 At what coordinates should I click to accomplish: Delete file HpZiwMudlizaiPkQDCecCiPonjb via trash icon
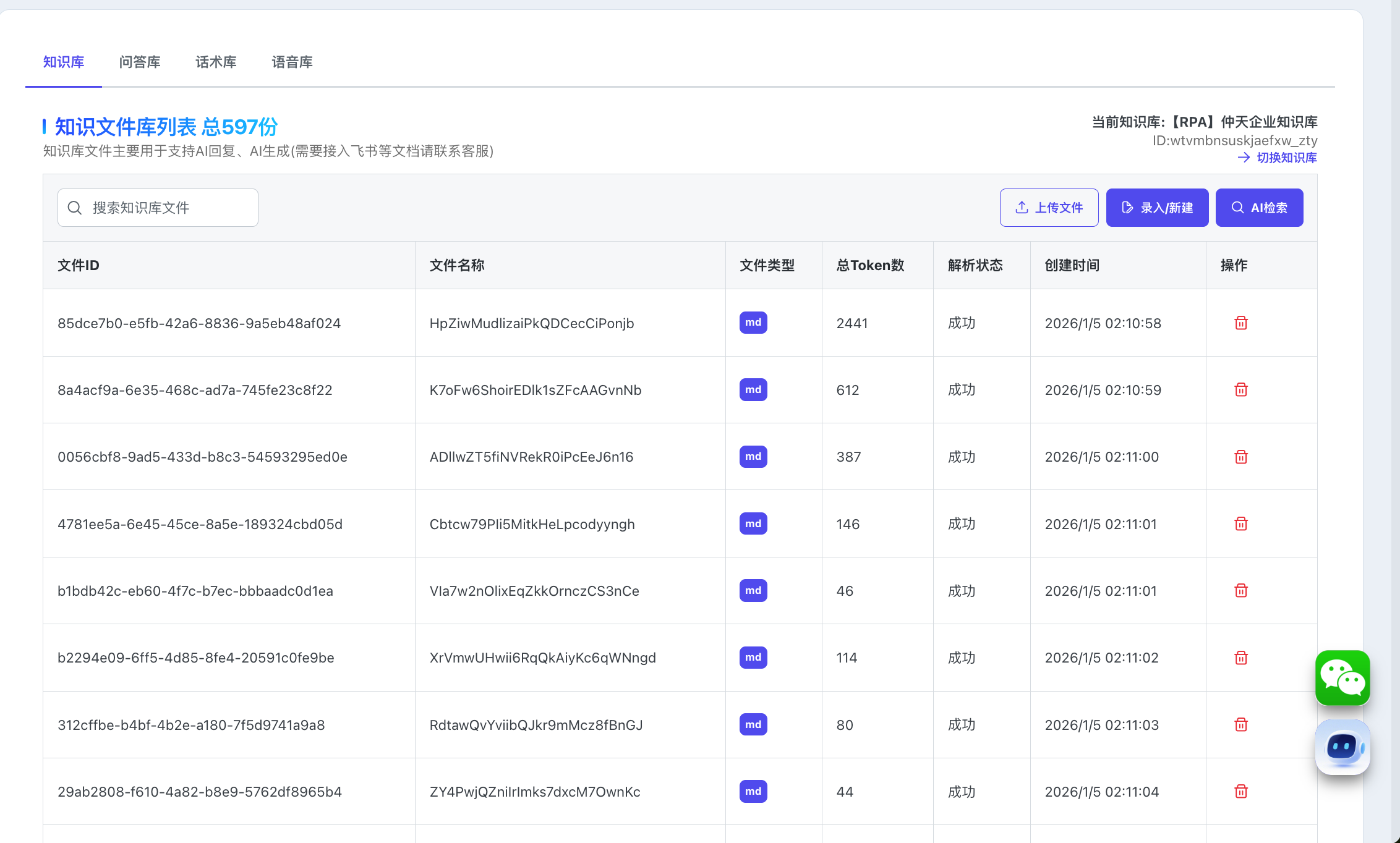coord(1240,323)
